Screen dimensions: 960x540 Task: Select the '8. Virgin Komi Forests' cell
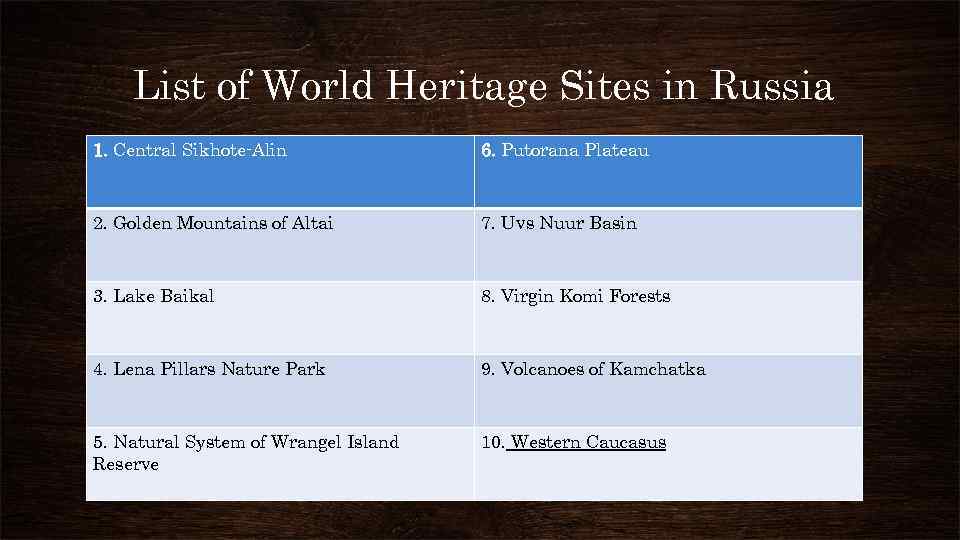669,318
